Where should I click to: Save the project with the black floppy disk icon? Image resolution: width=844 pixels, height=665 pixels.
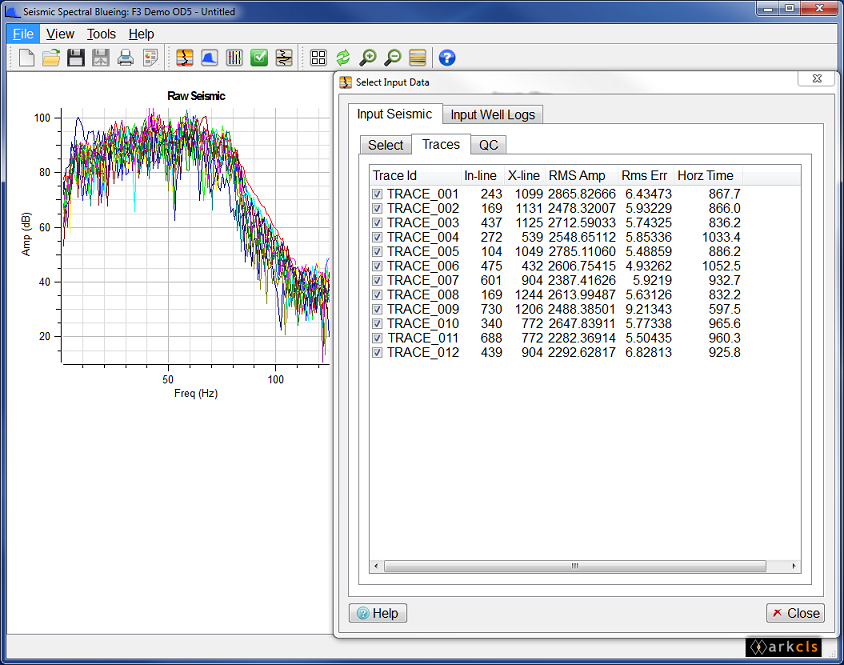pos(76,58)
